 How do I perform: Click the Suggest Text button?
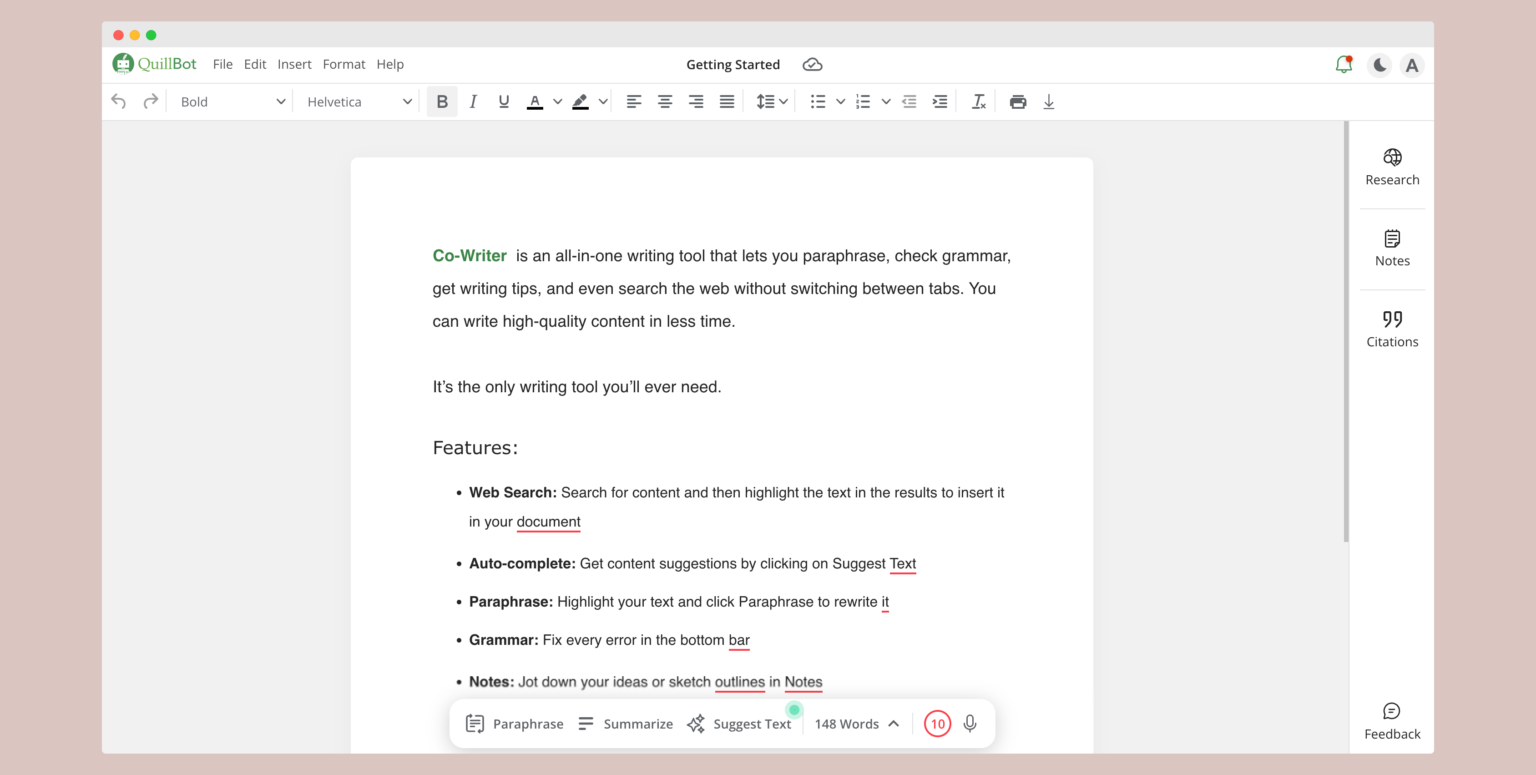[739, 724]
